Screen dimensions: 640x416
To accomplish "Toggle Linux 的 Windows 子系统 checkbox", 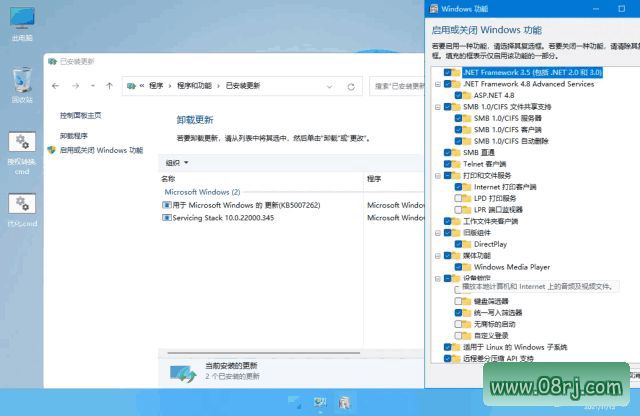I will pyautogui.click(x=447, y=347).
